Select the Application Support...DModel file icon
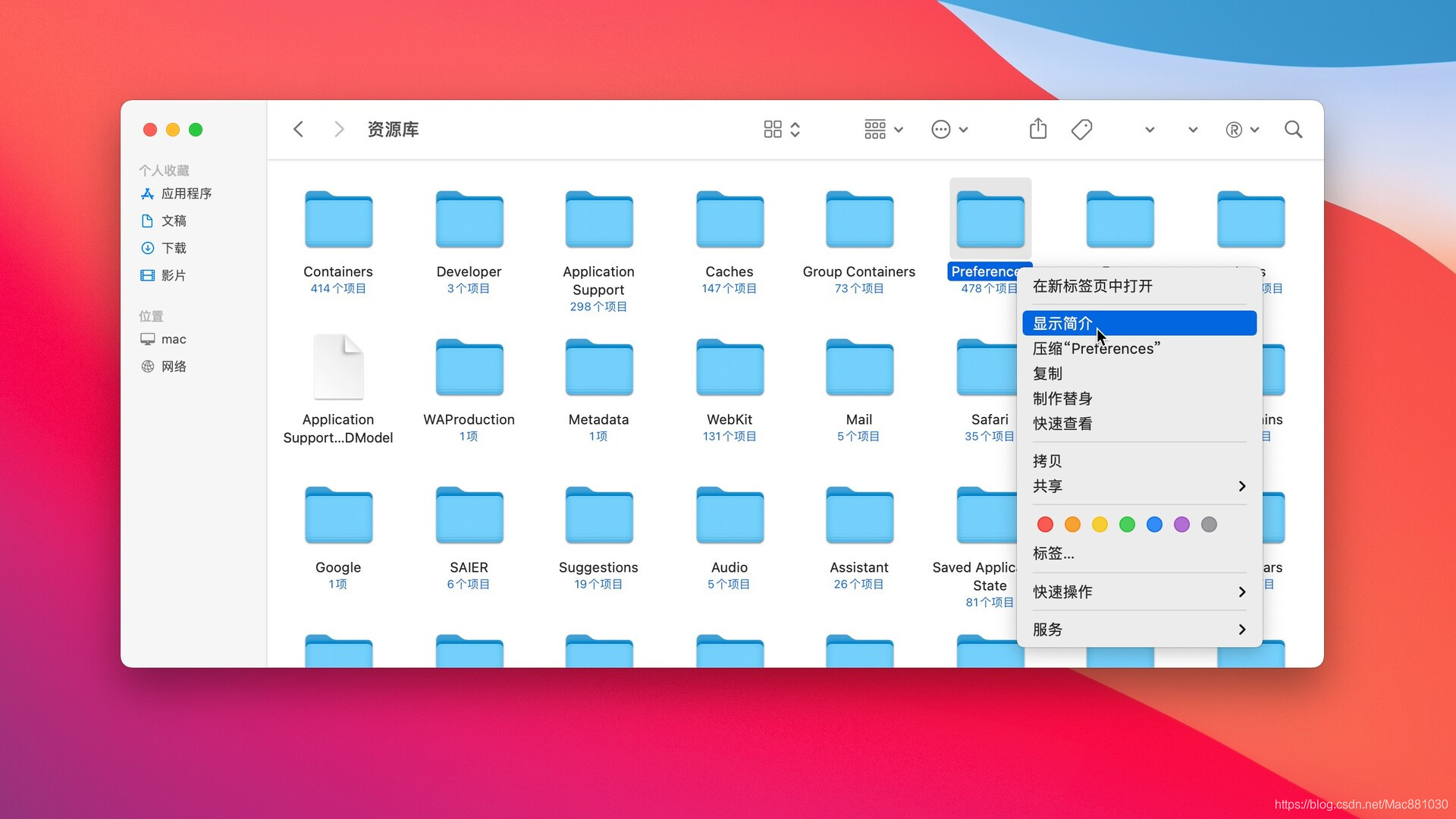Screen dimensions: 1456x819 [x=338, y=367]
